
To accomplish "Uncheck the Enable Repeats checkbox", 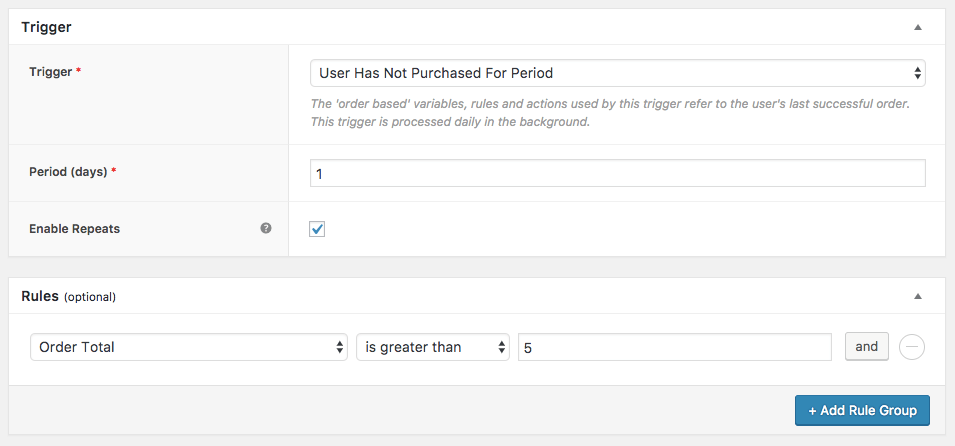I will [318, 229].
